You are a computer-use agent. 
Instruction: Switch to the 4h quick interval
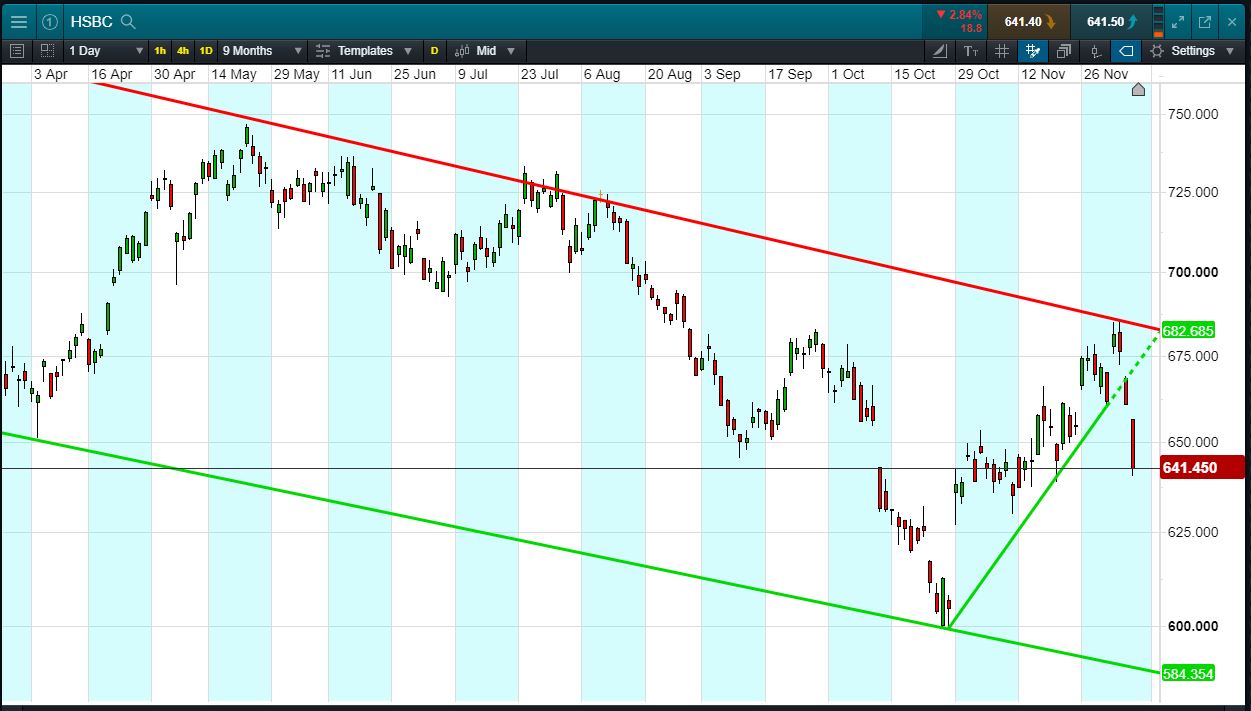pos(183,50)
